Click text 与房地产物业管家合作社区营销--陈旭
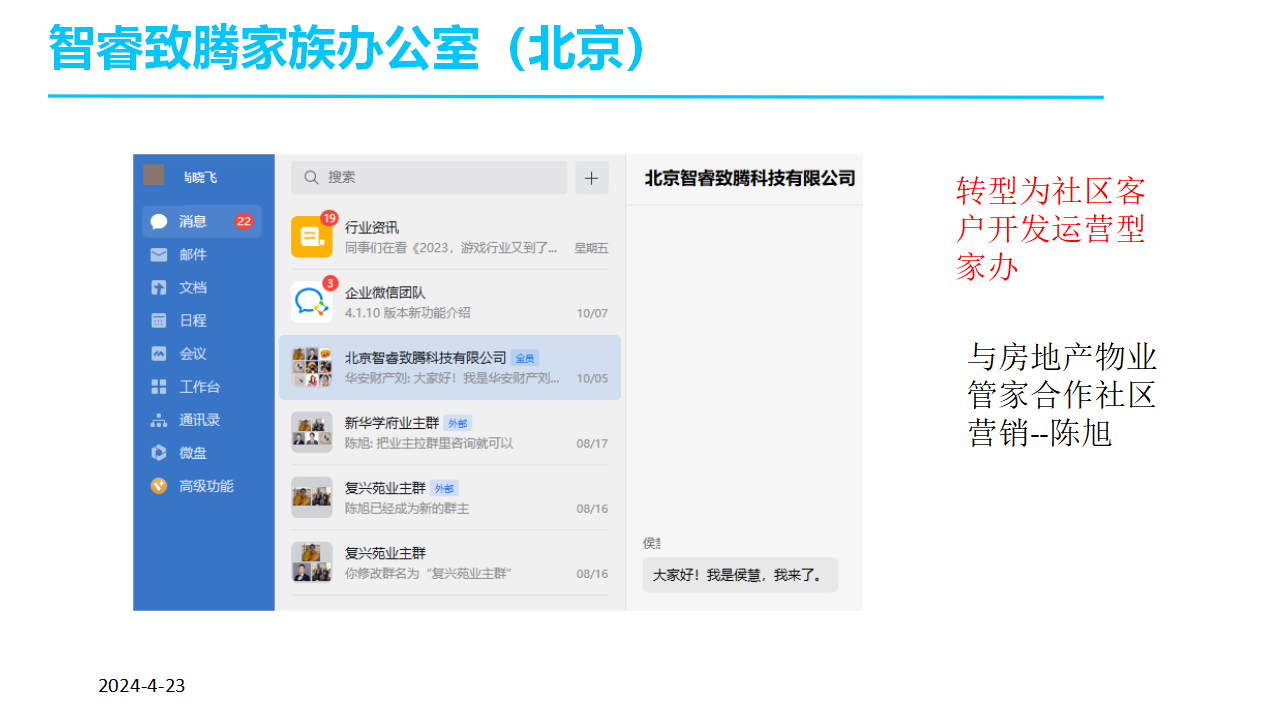The height and width of the screenshot is (720, 1280). [1062, 395]
